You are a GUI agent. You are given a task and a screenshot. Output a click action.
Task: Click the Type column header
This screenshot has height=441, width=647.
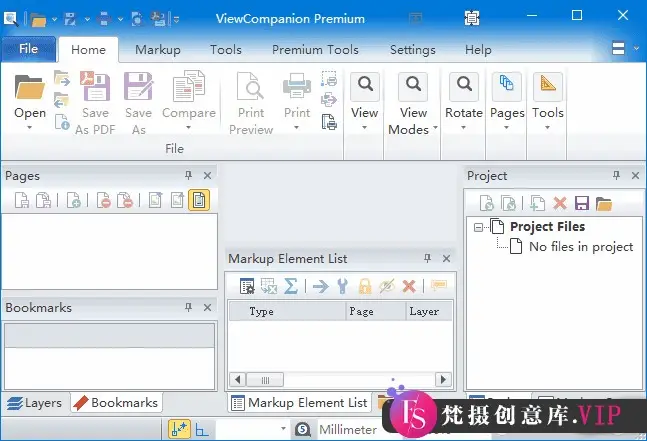tap(287, 311)
